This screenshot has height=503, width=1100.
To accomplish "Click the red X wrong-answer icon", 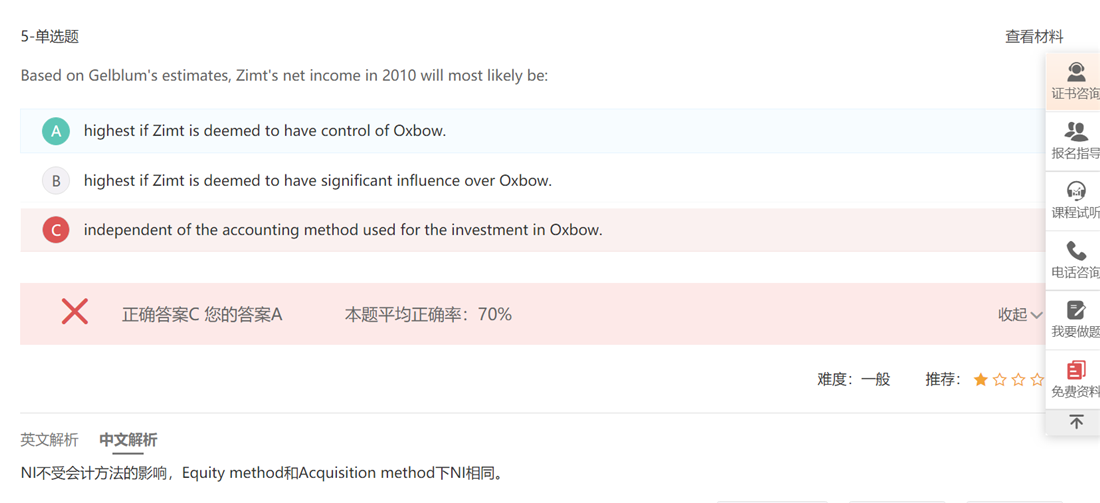I will pos(75,312).
